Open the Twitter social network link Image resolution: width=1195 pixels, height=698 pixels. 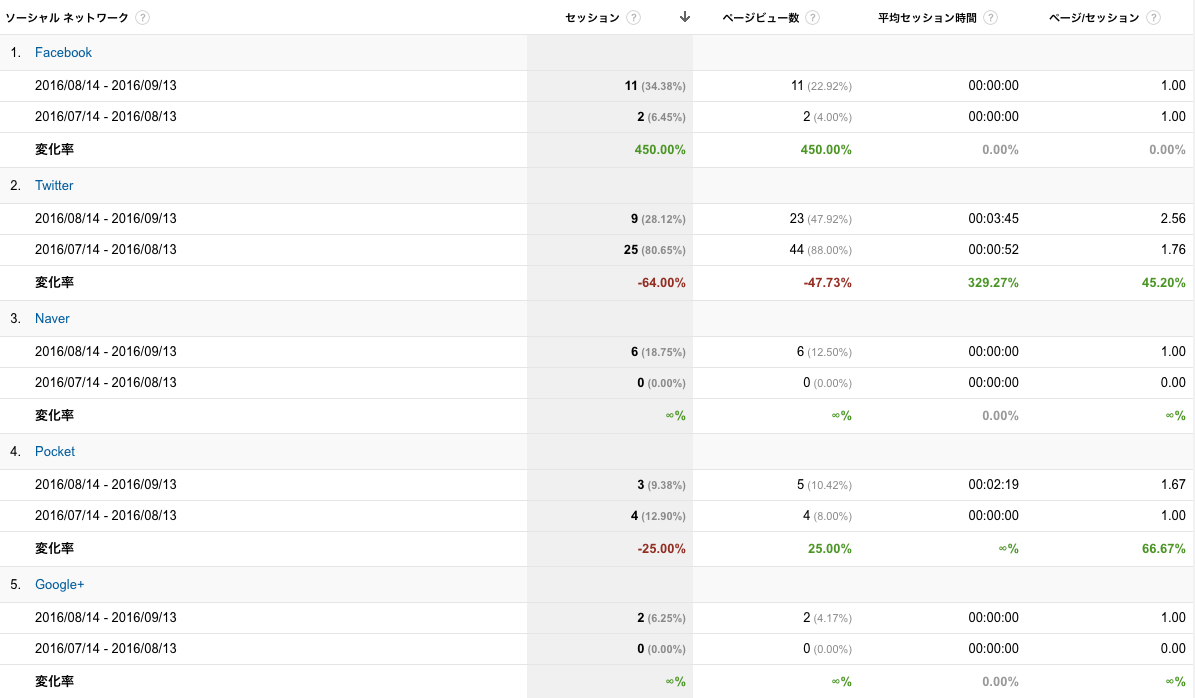point(54,185)
